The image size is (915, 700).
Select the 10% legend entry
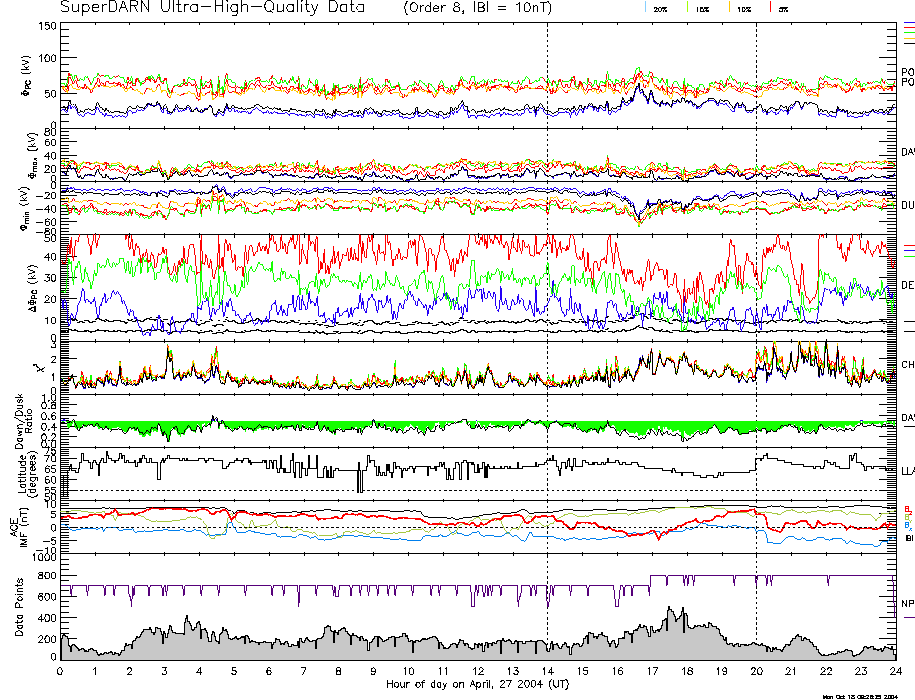[x=742, y=8]
